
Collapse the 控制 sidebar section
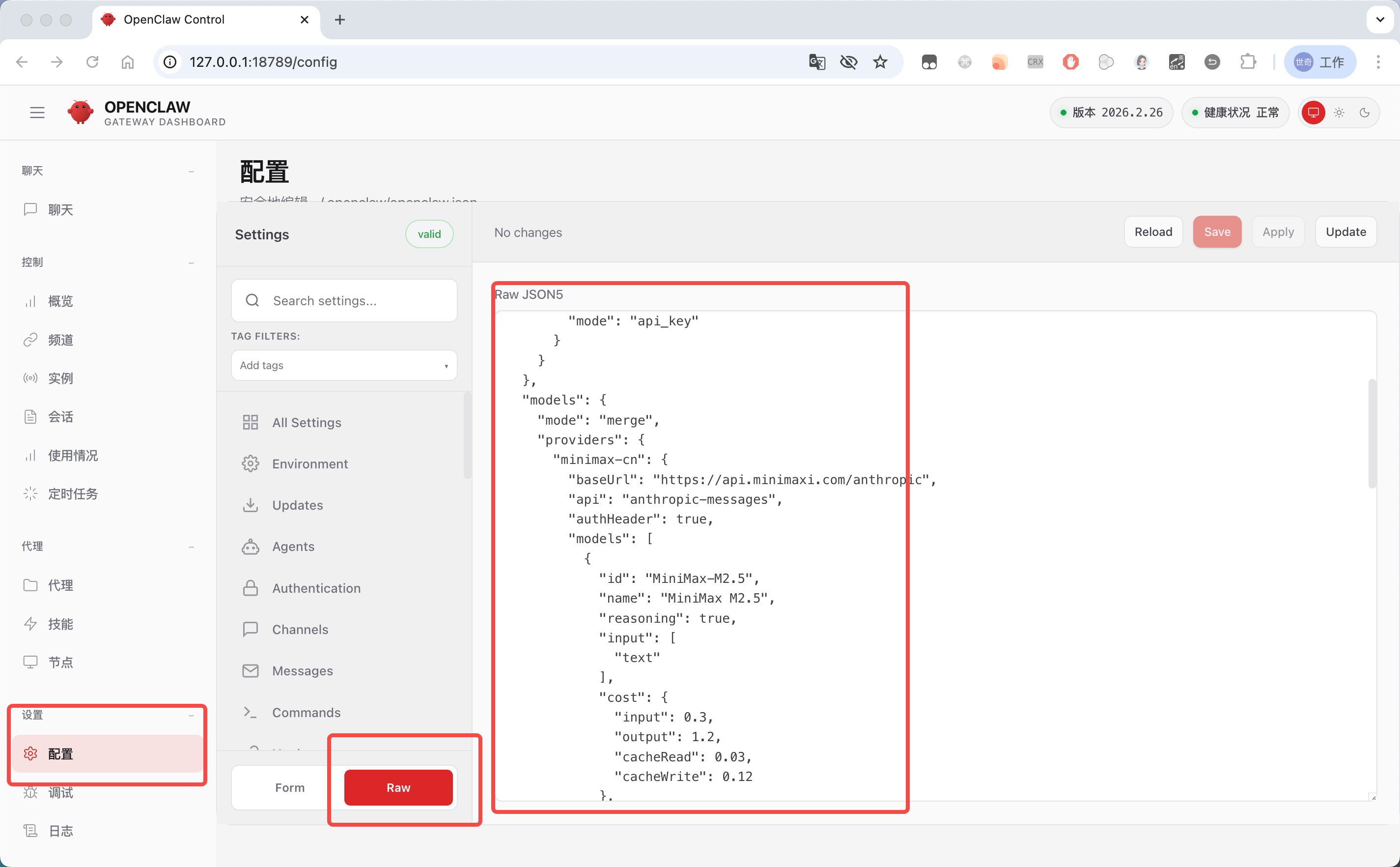(x=191, y=262)
